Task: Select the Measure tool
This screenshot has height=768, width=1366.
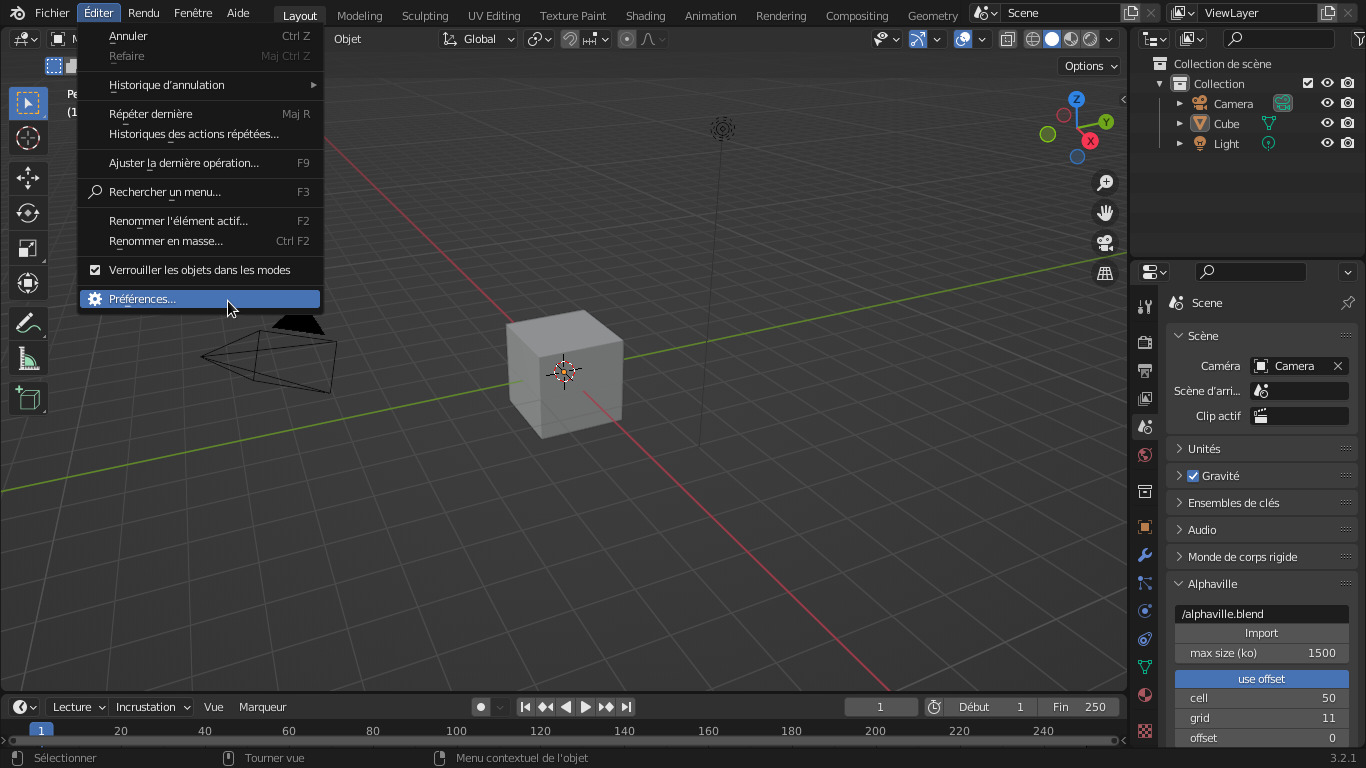Action: click(28, 359)
